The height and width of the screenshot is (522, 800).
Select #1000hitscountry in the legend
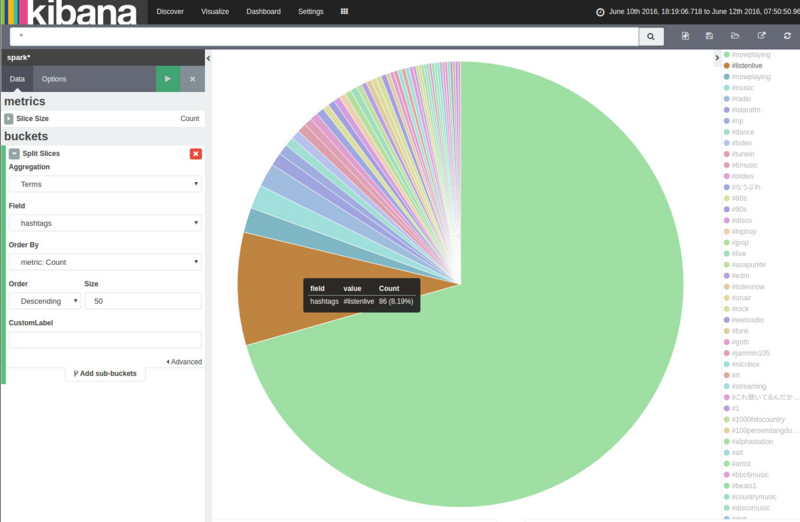758,419
